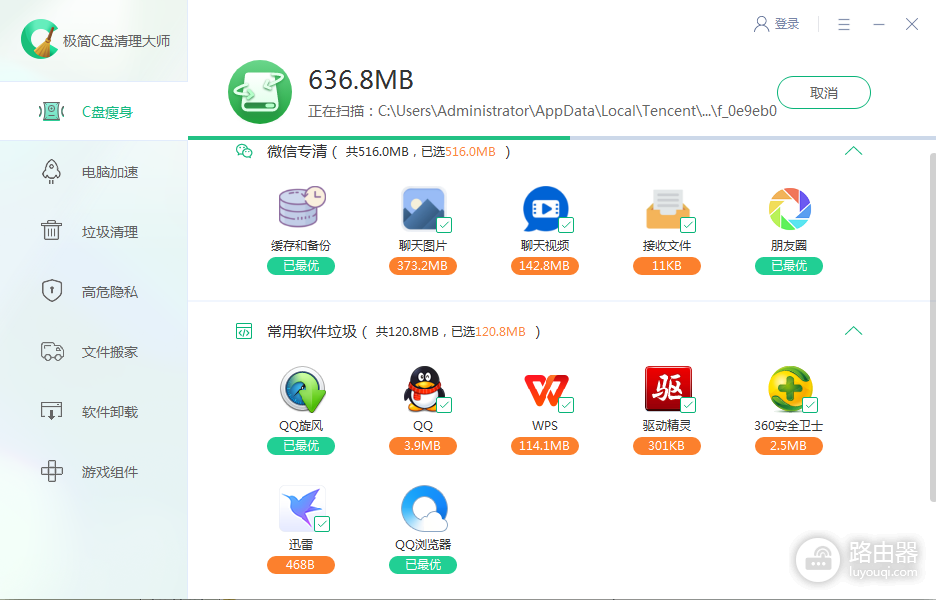Minimize the cleaner window
This screenshot has width=936, height=600.
pyautogui.click(x=879, y=24)
